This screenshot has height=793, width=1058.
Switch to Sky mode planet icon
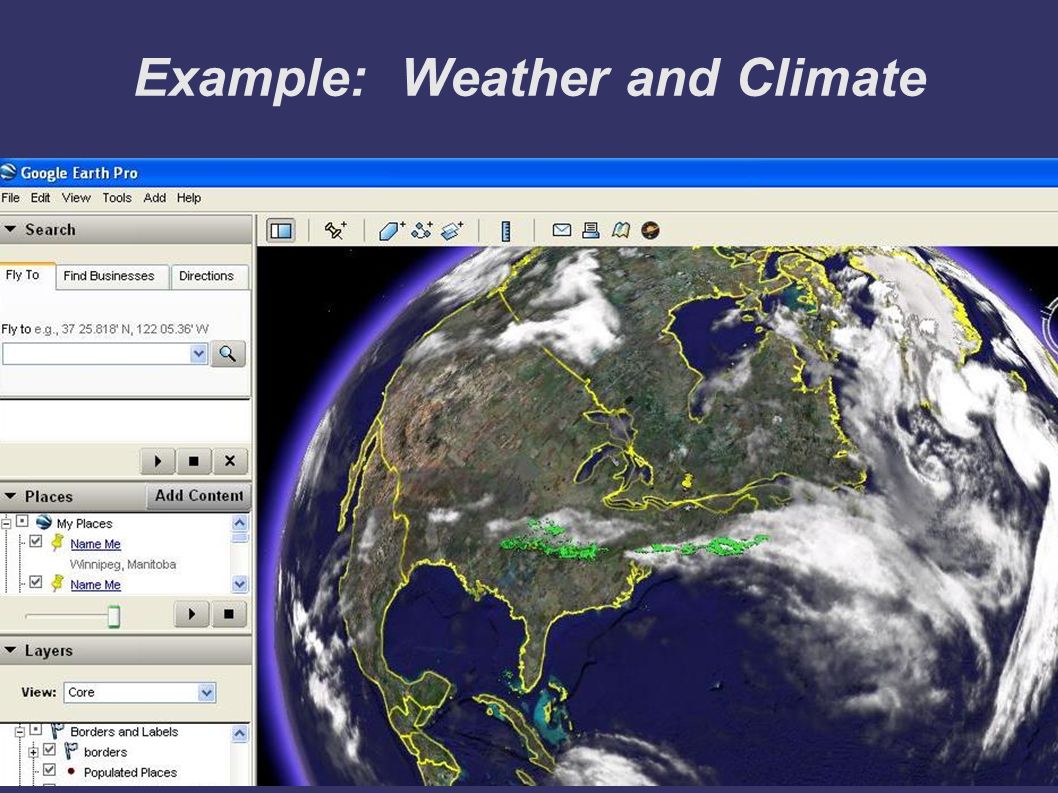(650, 230)
